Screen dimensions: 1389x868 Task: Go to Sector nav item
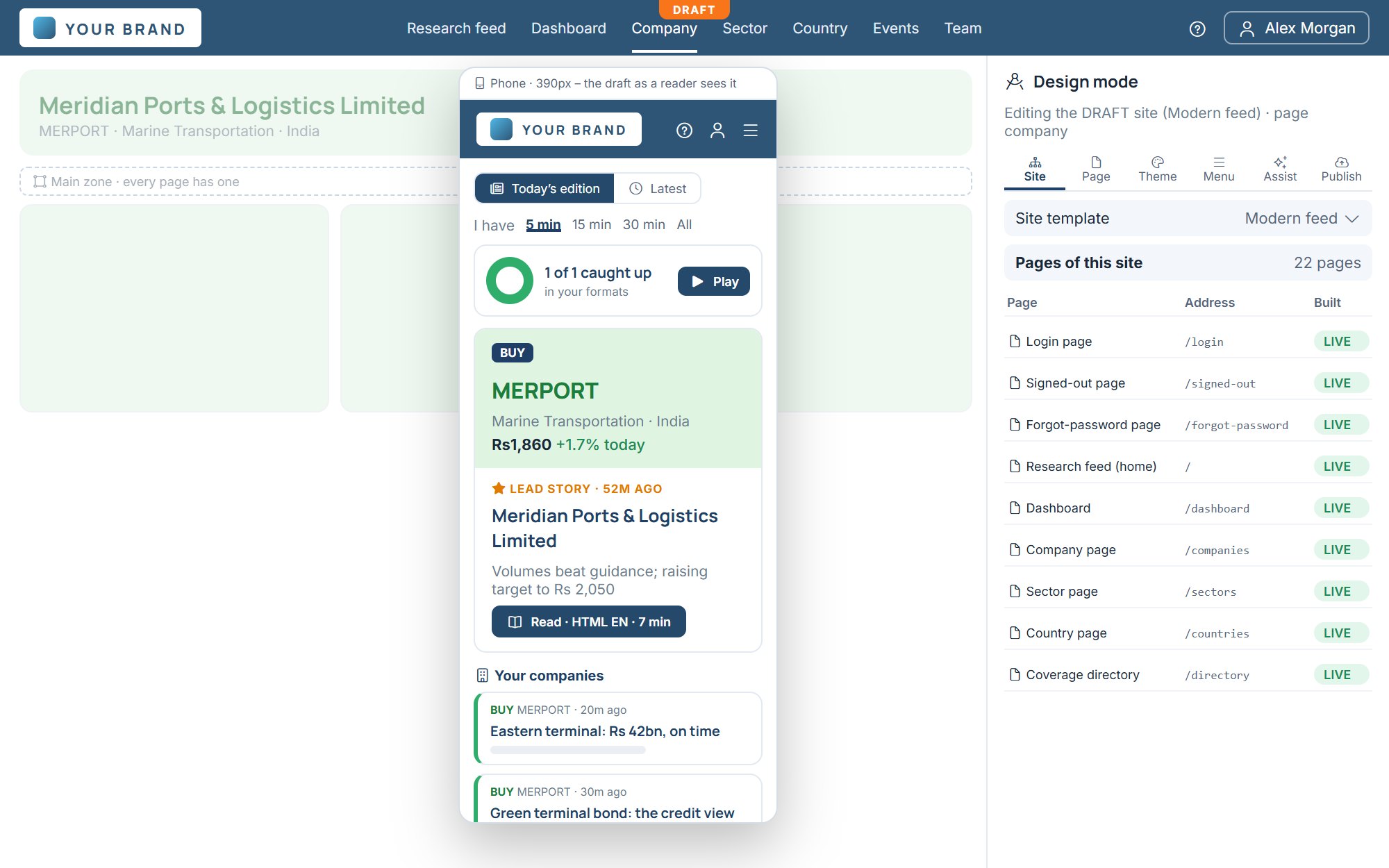point(745,28)
